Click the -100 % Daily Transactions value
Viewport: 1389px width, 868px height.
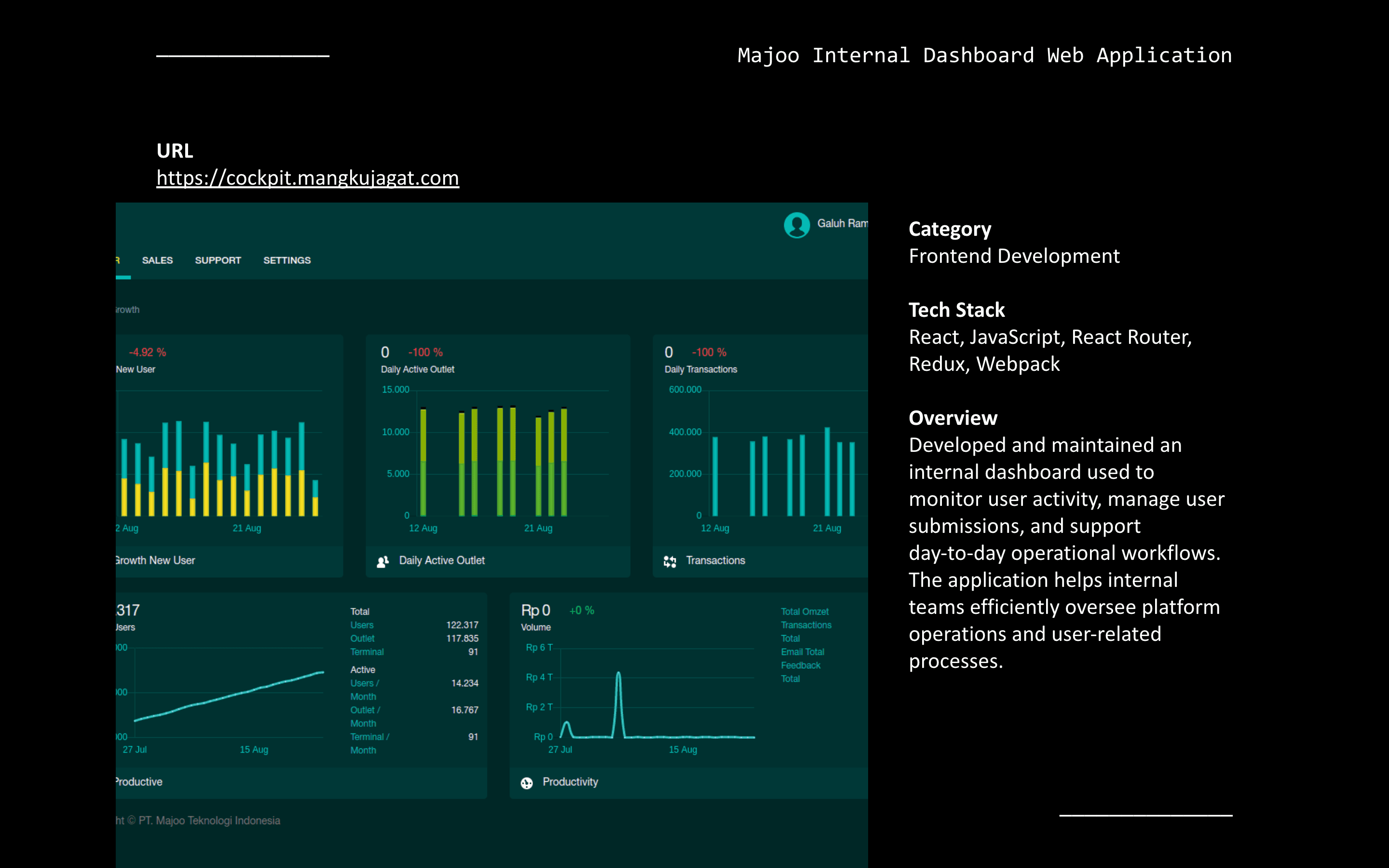click(x=709, y=353)
